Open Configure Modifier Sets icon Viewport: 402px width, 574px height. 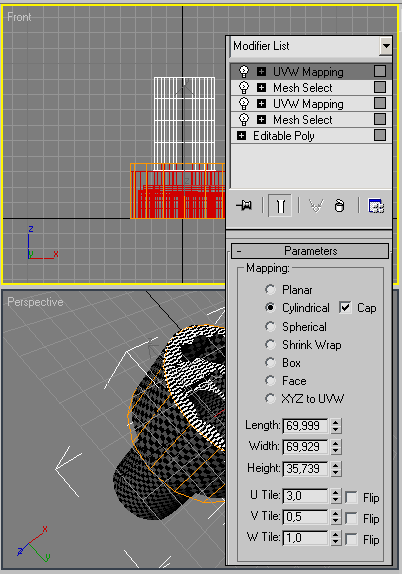pyautogui.click(x=376, y=206)
